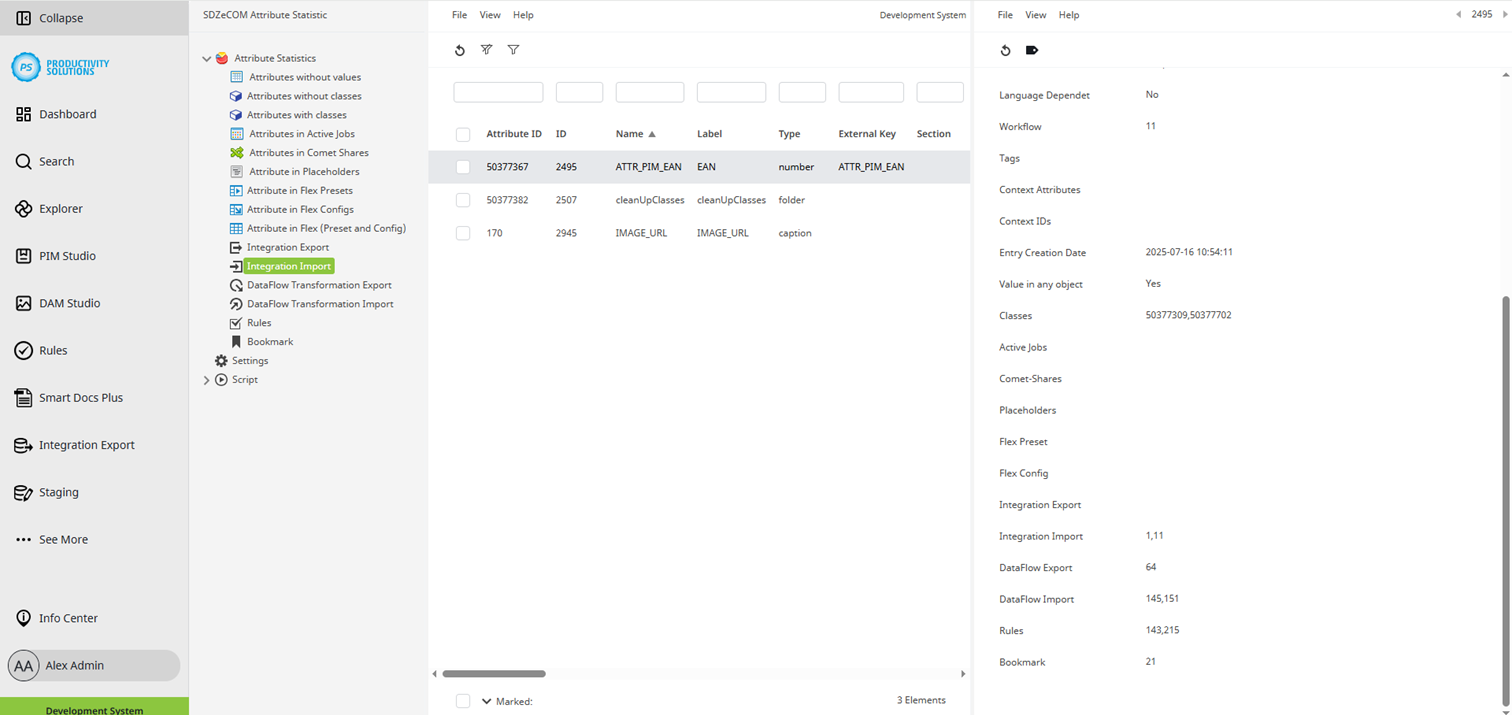Click the Collapse button at the top left
The width and height of the screenshot is (1512, 715).
[x=51, y=17]
